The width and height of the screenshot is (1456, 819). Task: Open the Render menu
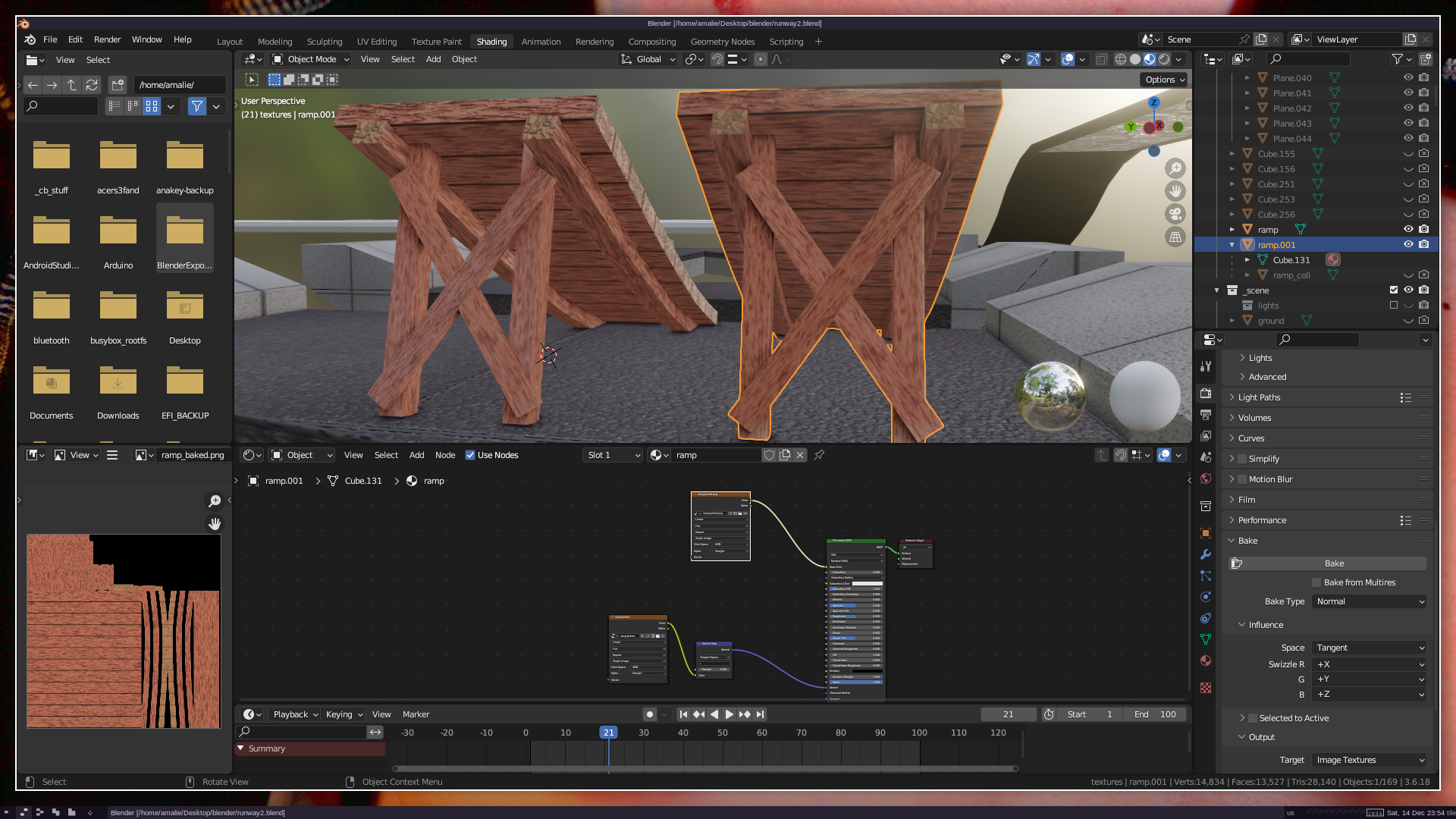point(107,39)
